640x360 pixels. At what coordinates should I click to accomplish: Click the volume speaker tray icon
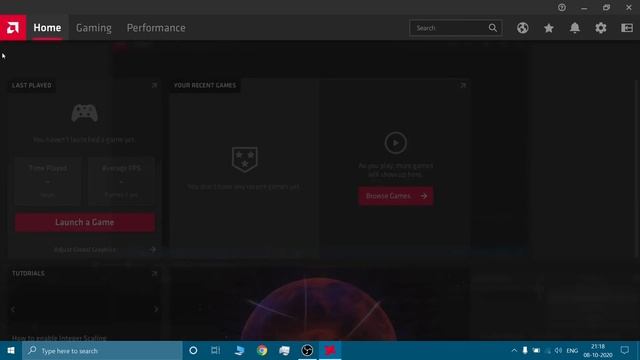pos(558,351)
